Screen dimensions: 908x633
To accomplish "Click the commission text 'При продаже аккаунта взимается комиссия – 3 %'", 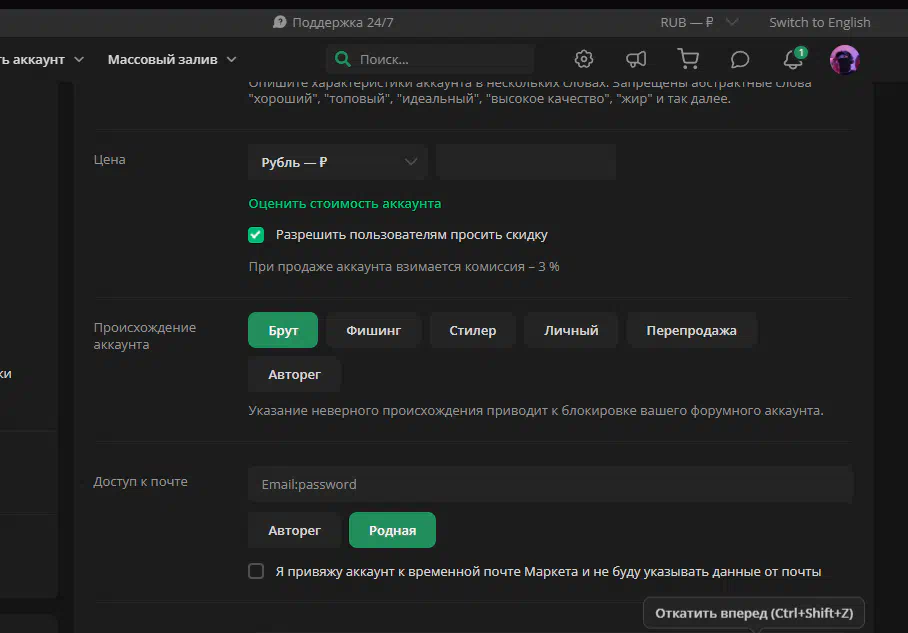I will [x=404, y=266].
